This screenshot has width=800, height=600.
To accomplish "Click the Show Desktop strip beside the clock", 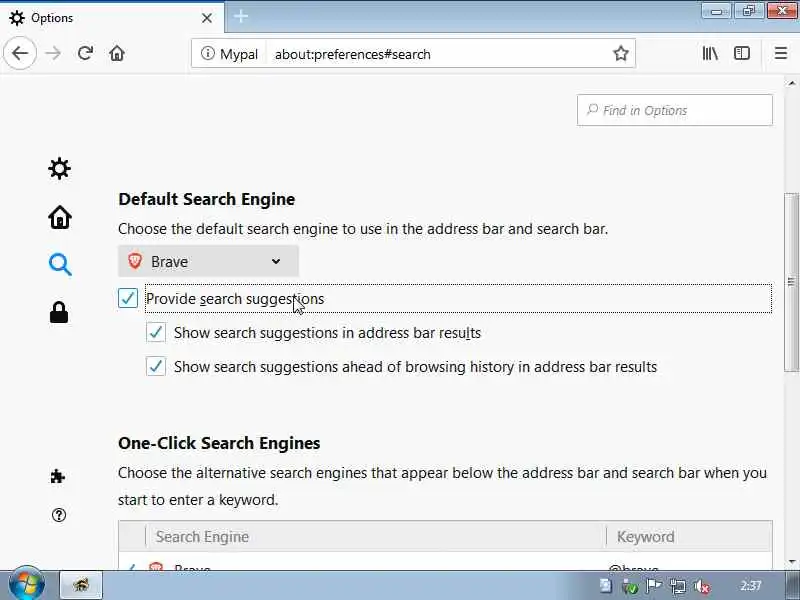I will [x=792, y=585].
